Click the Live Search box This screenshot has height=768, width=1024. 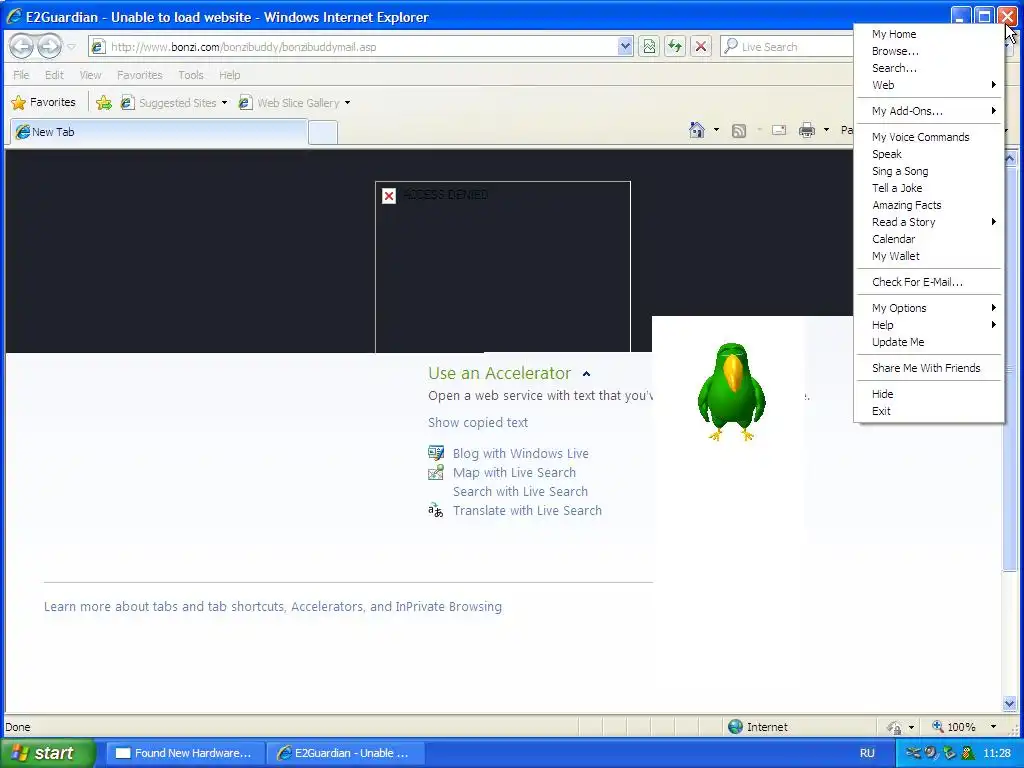pyautogui.click(x=787, y=46)
